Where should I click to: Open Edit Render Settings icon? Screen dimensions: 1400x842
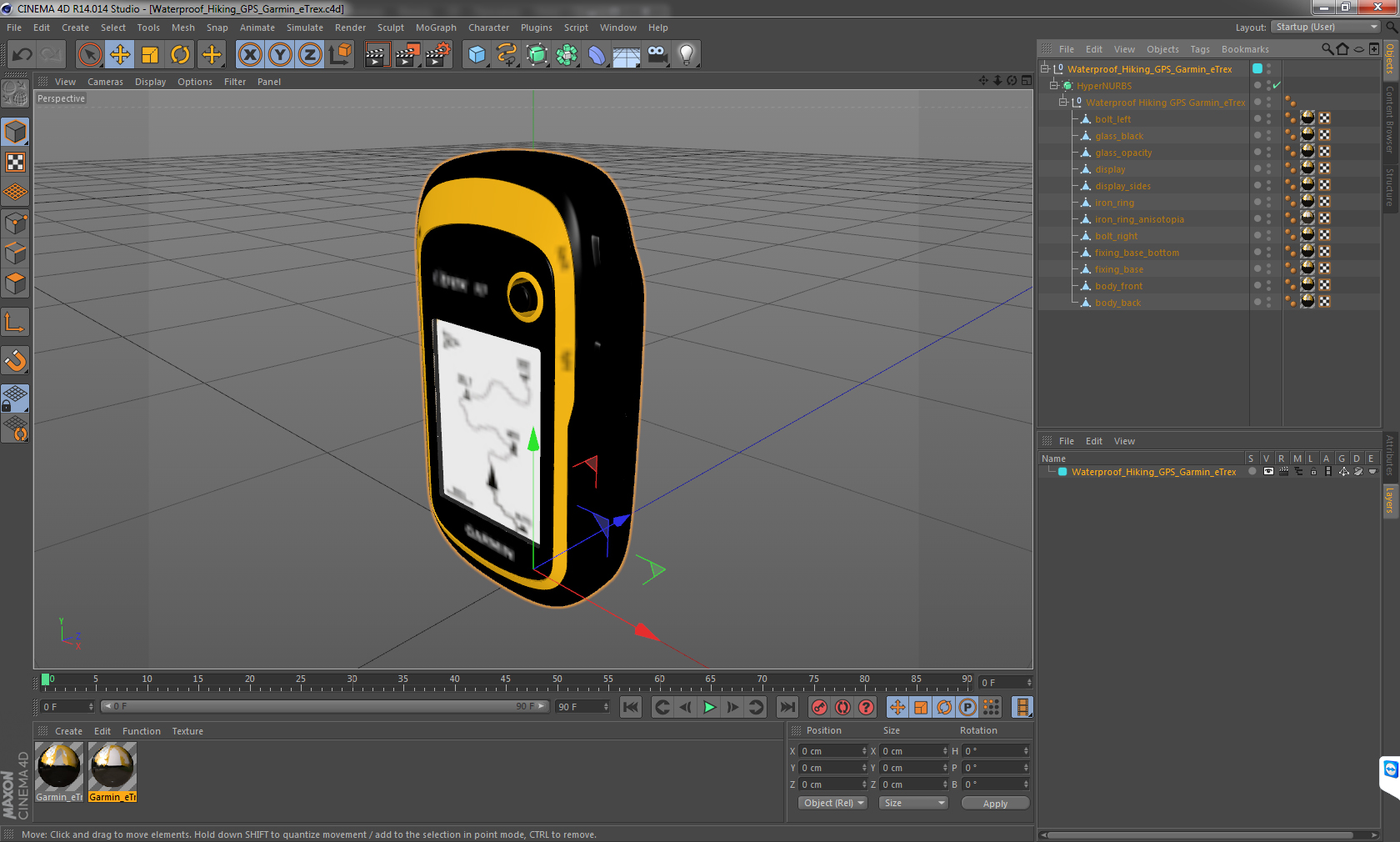(438, 55)
